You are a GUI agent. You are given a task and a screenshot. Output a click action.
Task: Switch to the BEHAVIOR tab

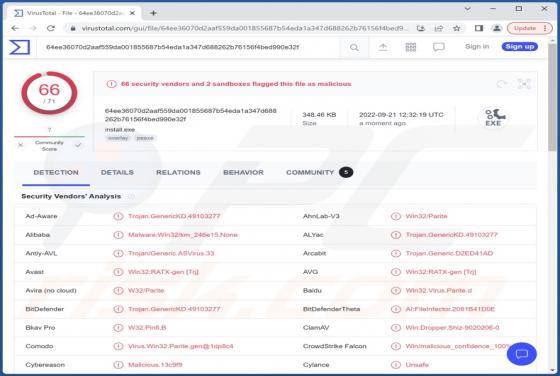pyautogui.click(x=243, y=172)
